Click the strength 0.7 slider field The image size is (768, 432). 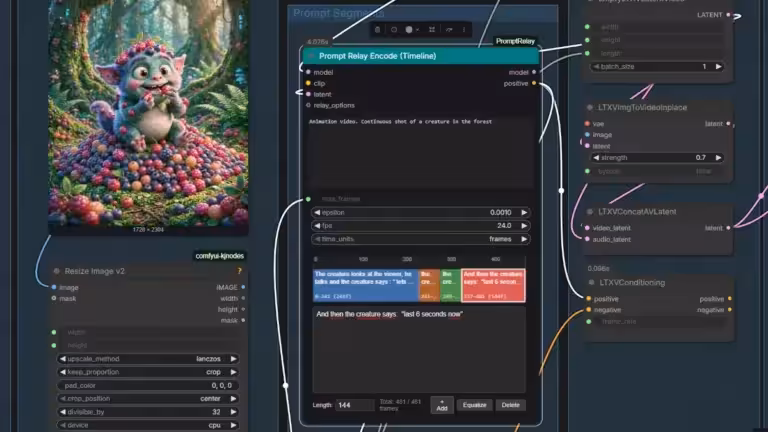tap(657, 158)
